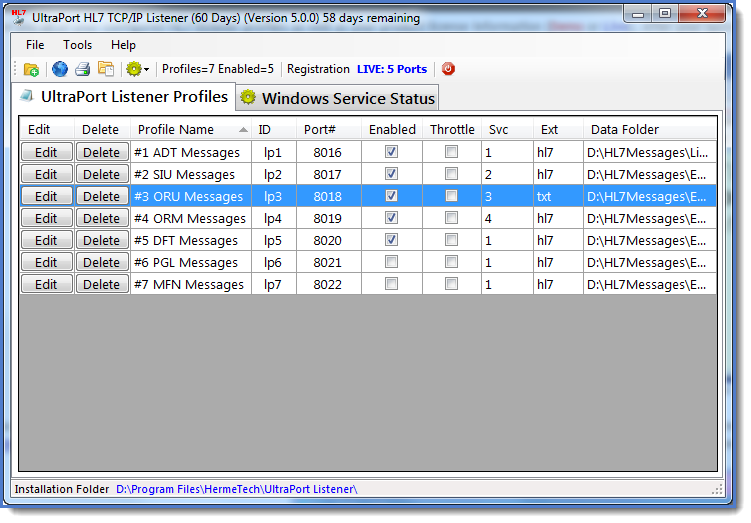Click the blue globe toolbar icon
Viewport: 751px width, 523px height.
click(x=60, y=69)
